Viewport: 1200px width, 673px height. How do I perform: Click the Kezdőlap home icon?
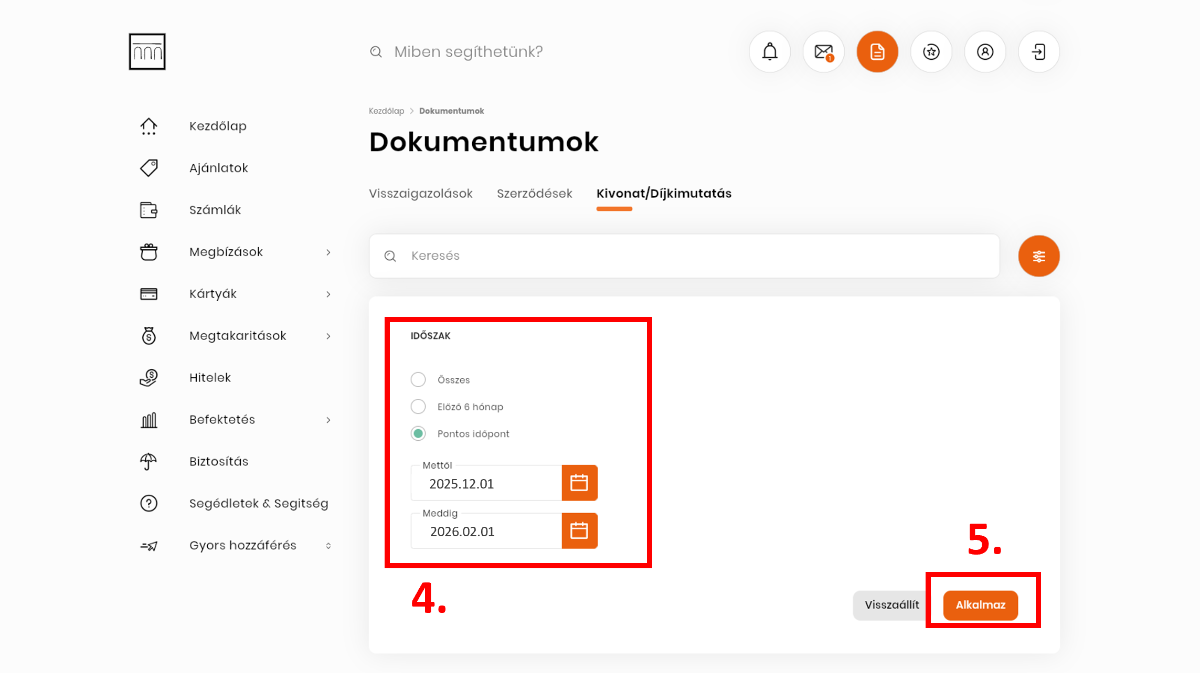coord(149,126)
